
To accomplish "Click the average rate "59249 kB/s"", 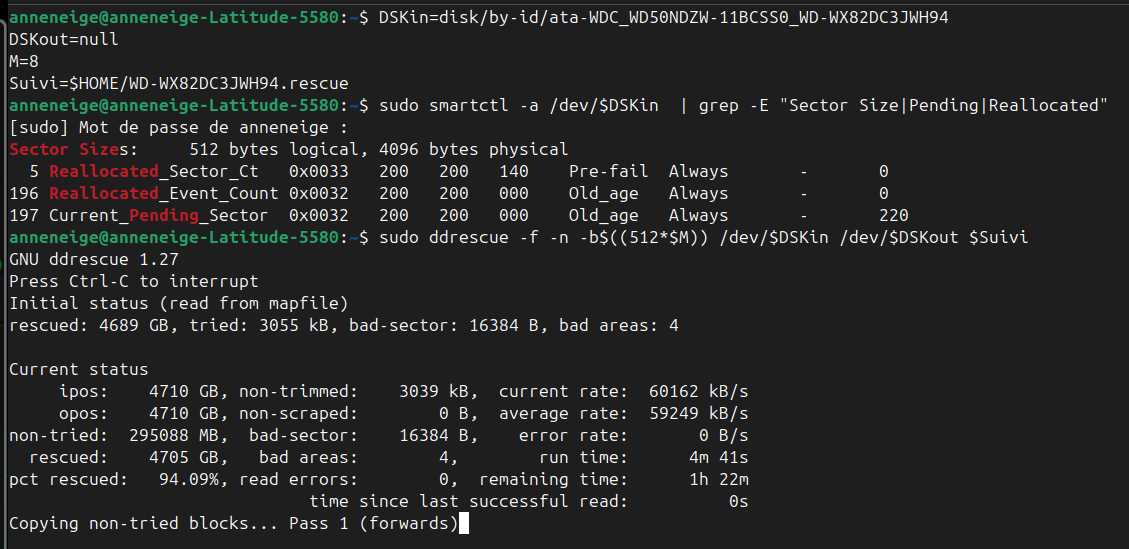I will (698, 414).
